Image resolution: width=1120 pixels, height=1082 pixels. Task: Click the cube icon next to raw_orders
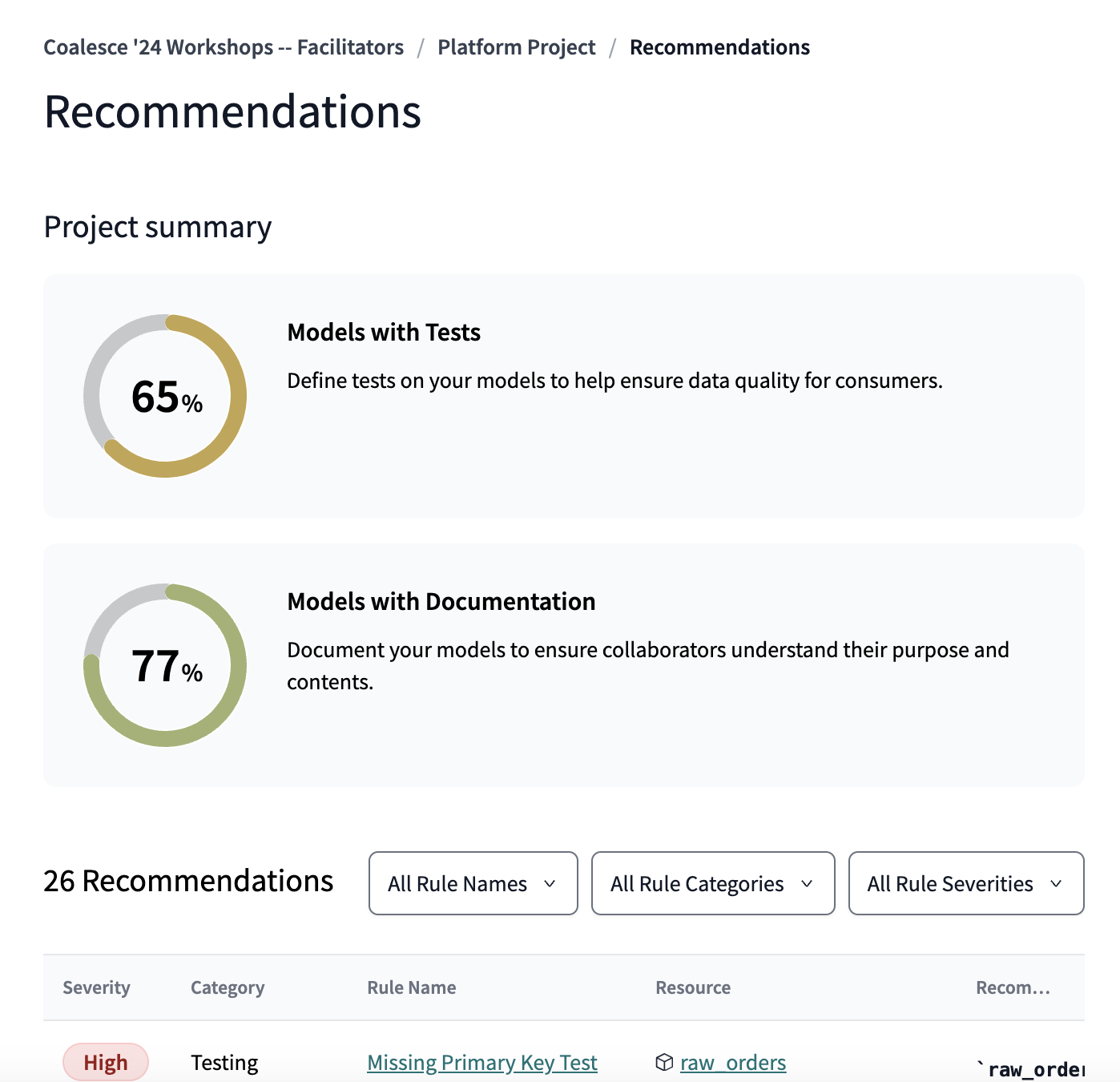tap(664, 1062)
